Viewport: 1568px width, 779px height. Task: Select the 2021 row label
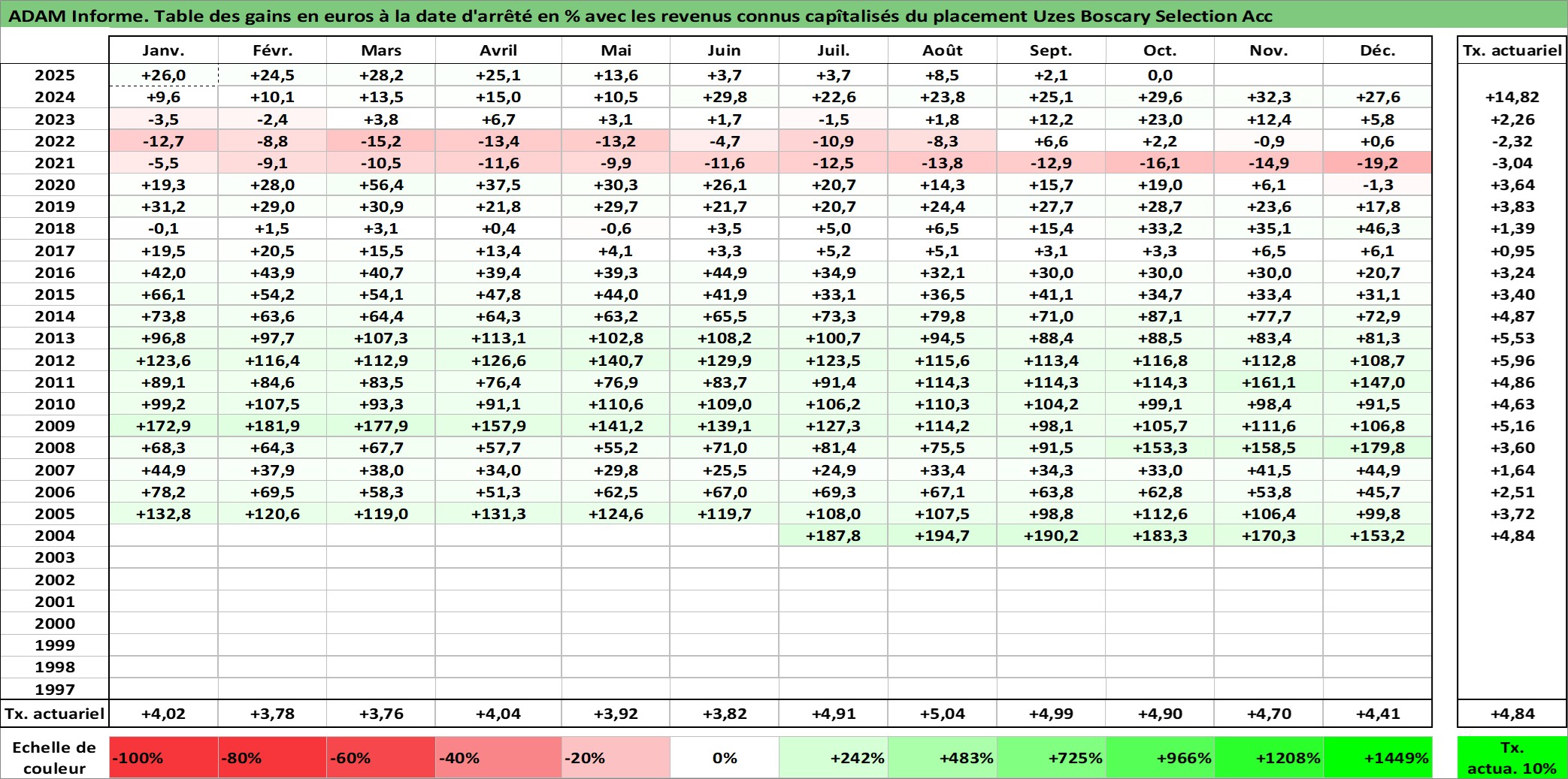tap(55, 163)
